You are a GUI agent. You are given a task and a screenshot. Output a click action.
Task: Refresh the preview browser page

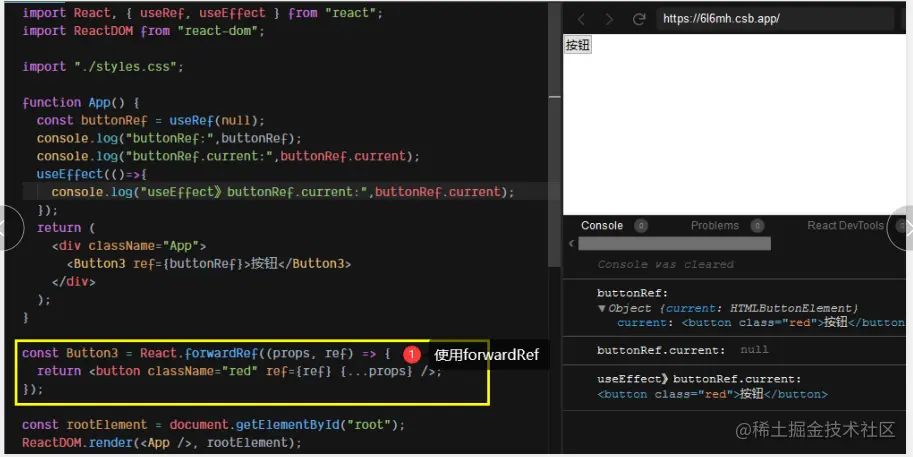pos(639,19)
